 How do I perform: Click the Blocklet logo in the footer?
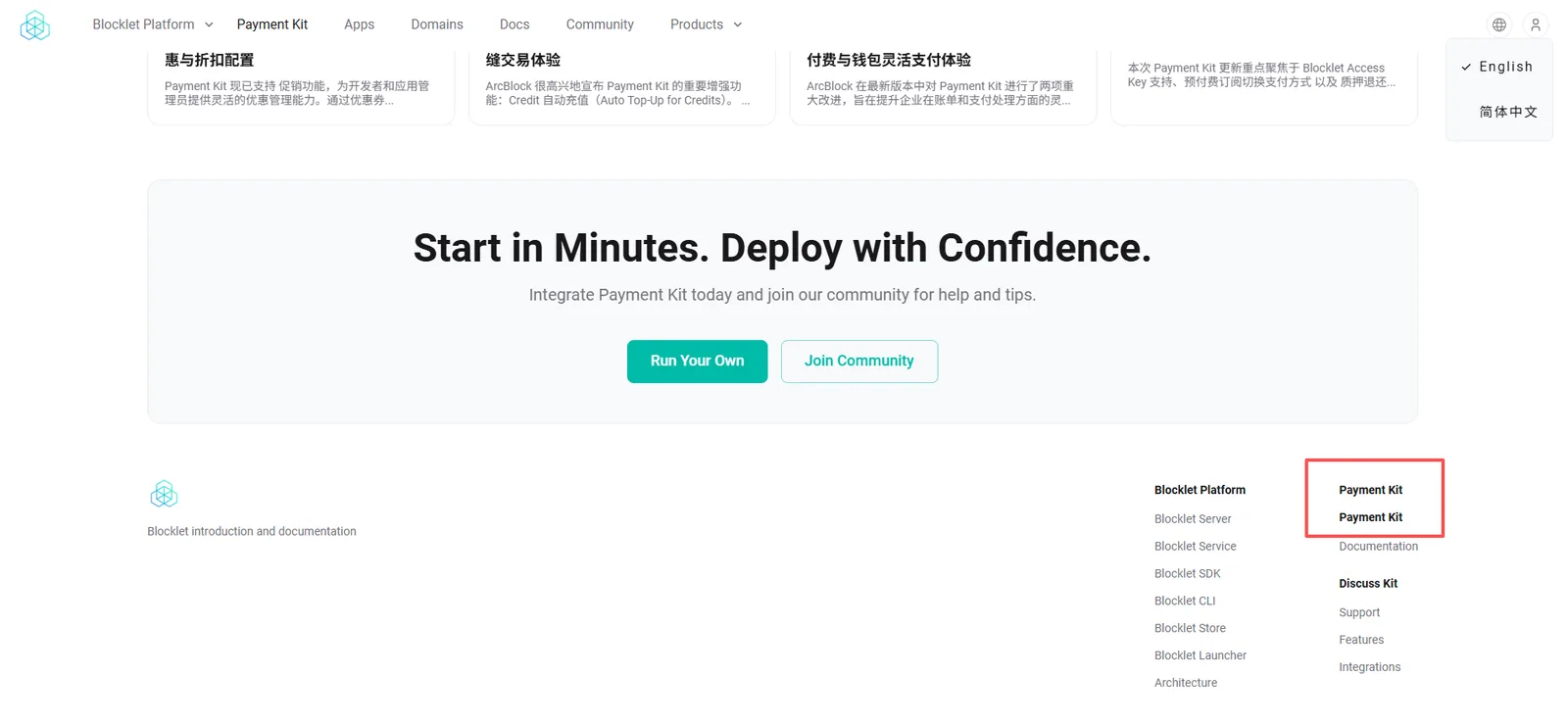click(164, 494)
